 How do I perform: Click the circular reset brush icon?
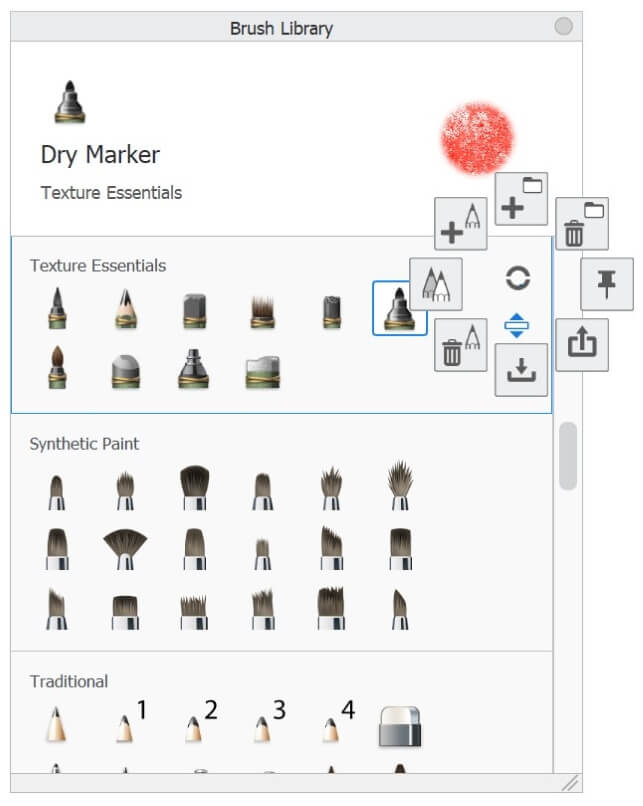[518, 278]
